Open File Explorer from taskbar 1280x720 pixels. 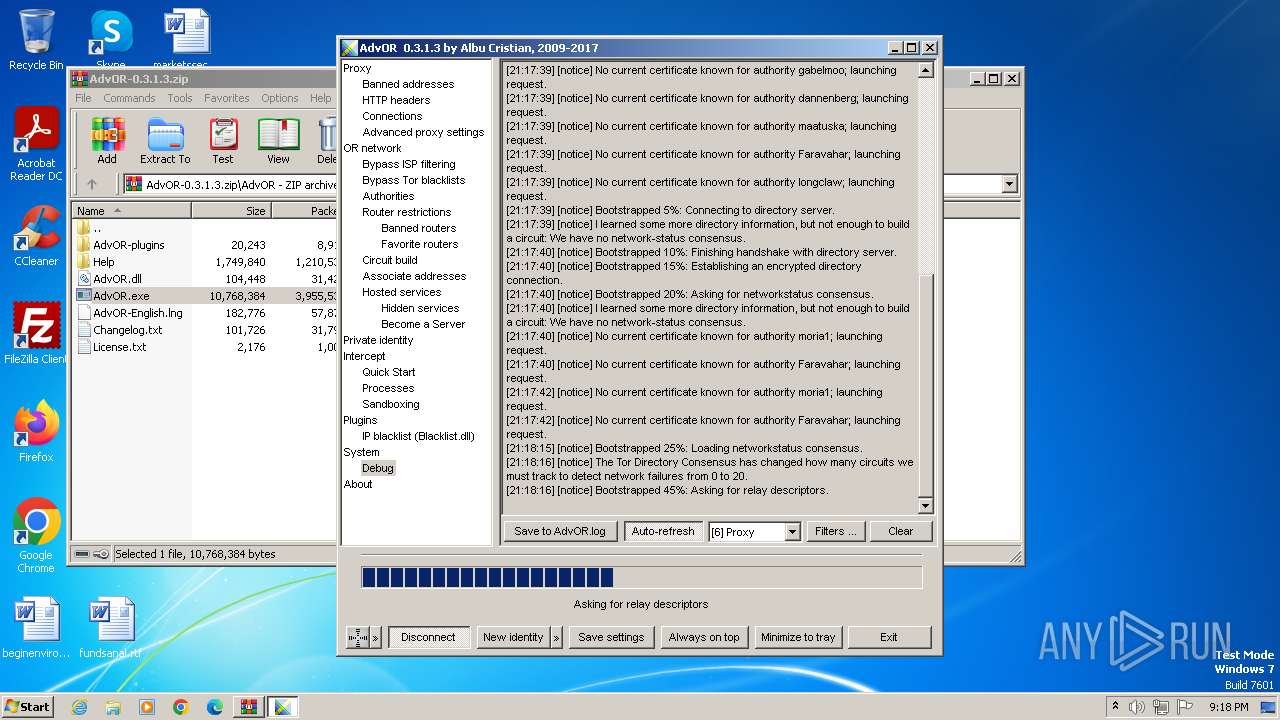(113, 707)
